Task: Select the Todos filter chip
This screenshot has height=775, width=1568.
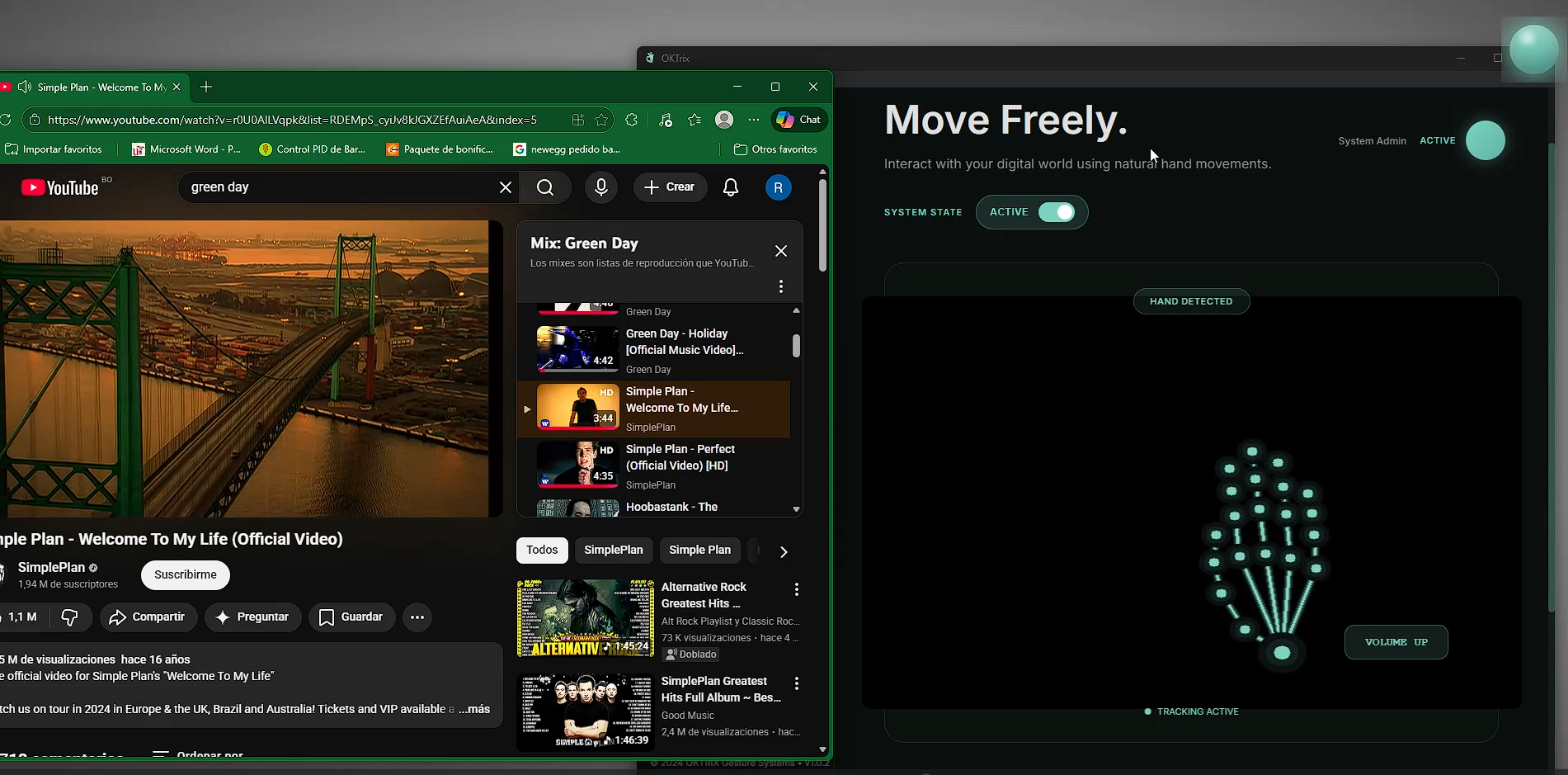Action: pos(542,551)
